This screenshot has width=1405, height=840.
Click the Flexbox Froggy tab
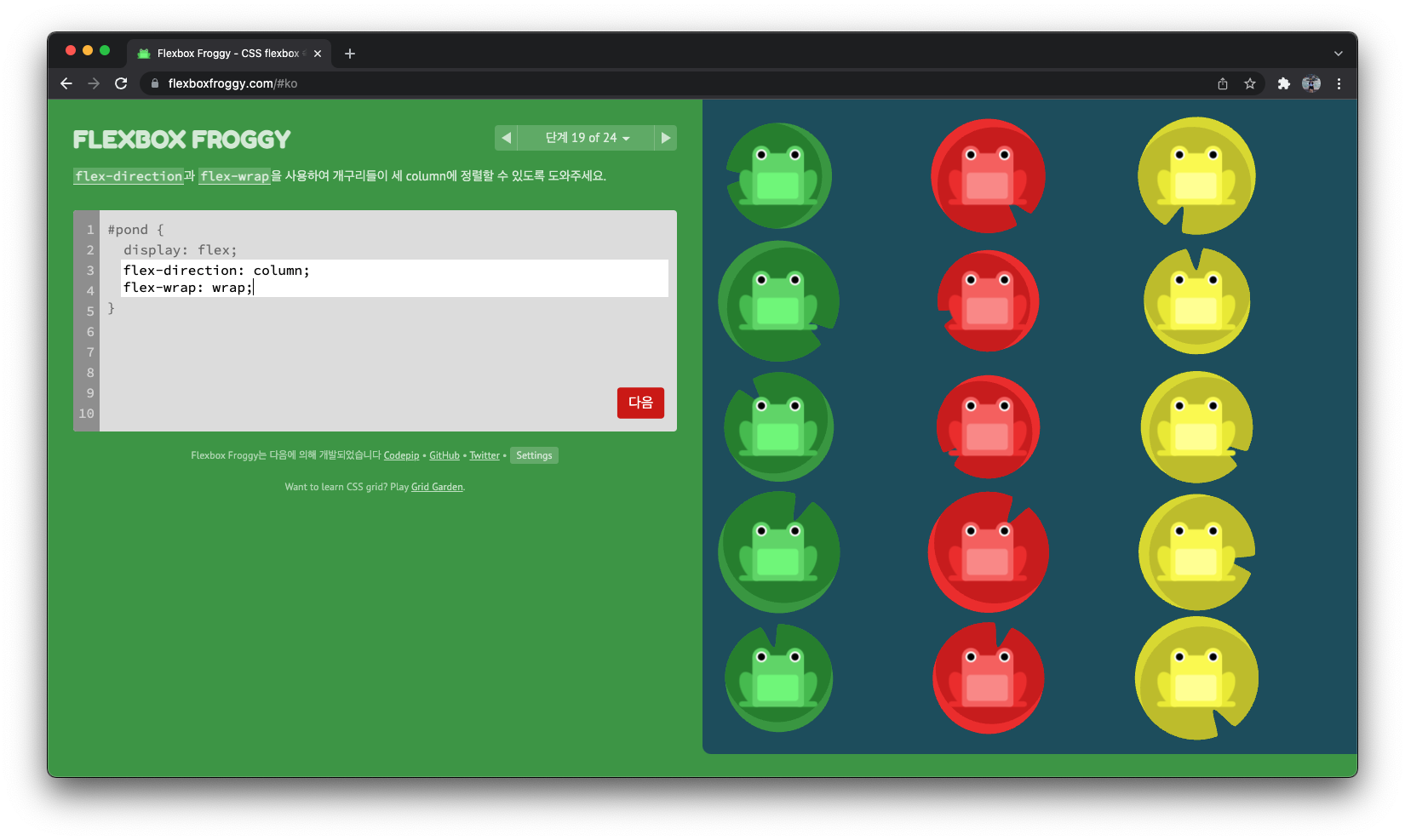(x=230, y=54)
